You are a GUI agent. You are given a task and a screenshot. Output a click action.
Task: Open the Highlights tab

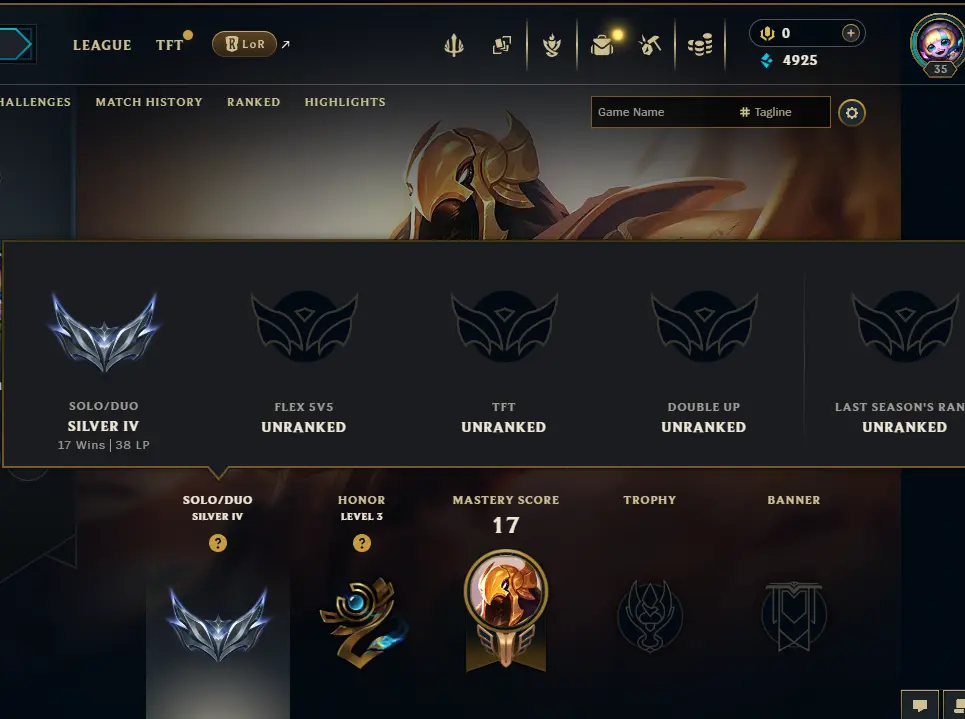tap(345, 102)
